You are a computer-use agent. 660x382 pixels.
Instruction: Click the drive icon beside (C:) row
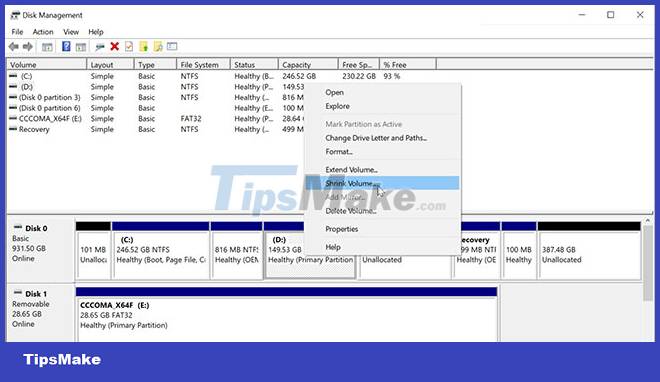pos(13,76)
